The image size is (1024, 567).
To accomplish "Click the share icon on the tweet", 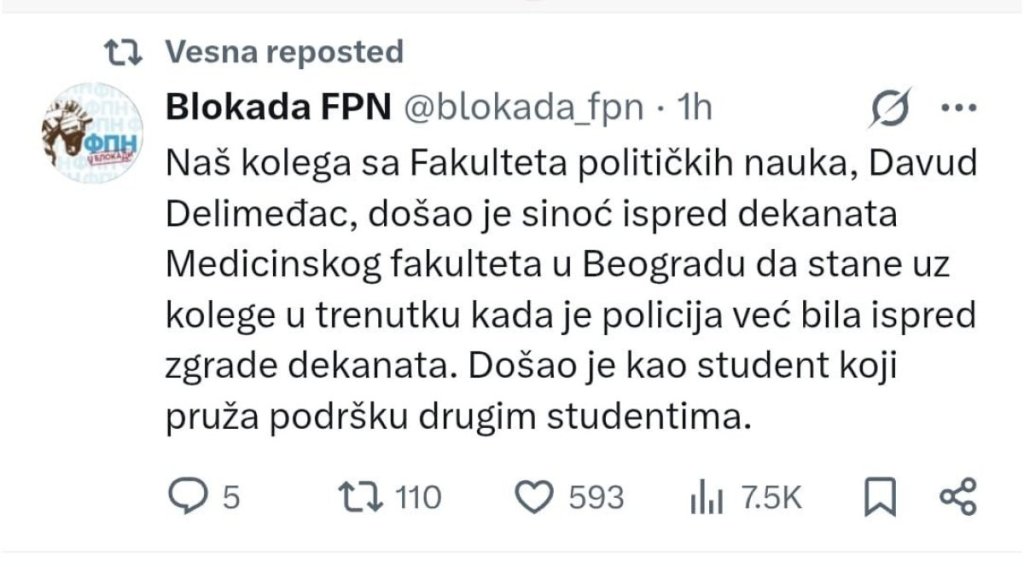I will coord(958,496).
